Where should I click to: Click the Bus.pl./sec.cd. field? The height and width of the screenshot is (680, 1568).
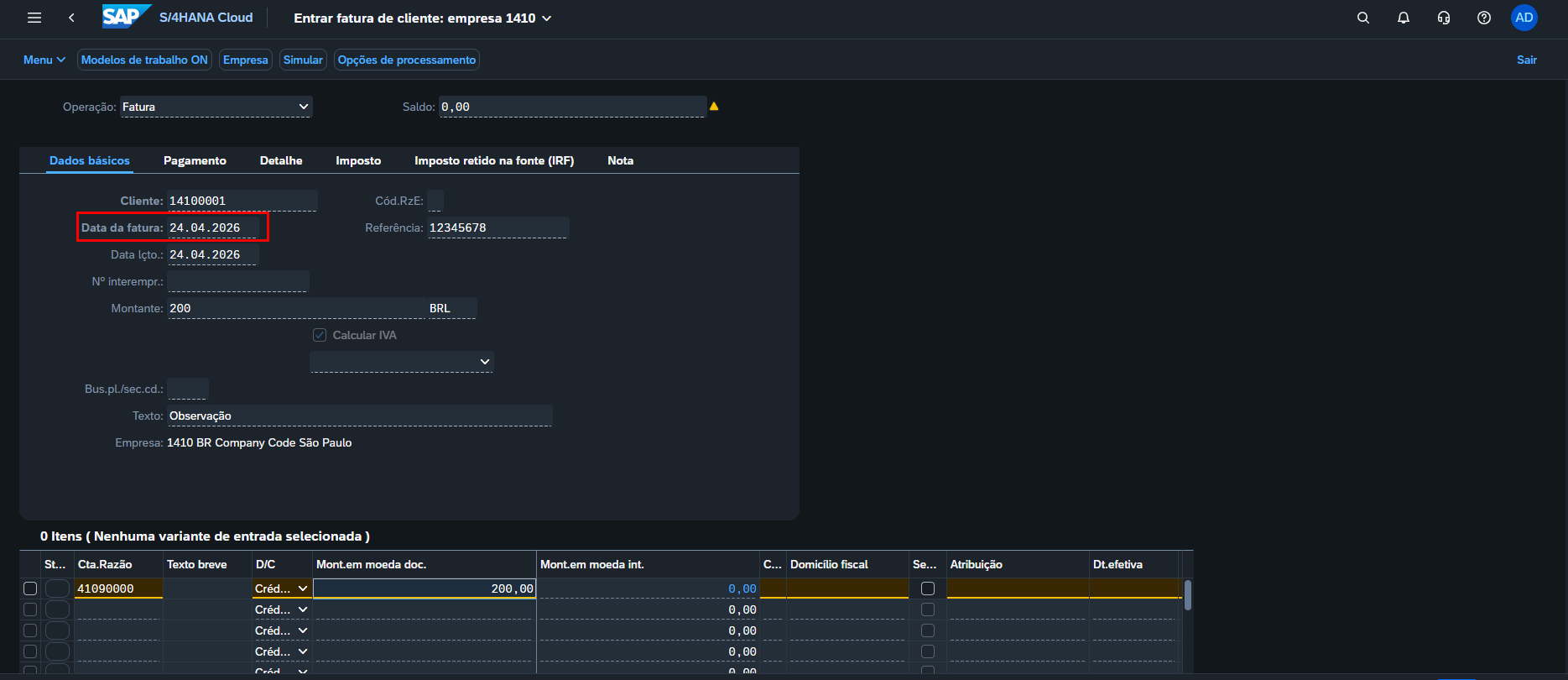coord(188,389)
